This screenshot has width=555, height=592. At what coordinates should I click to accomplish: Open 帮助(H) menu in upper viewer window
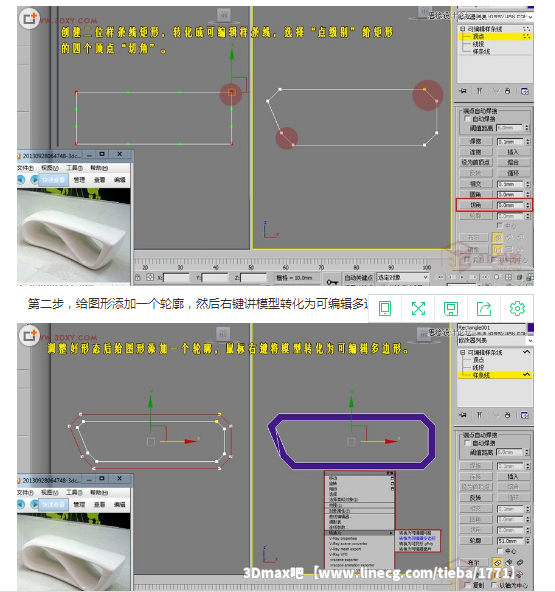coord(99,168)
